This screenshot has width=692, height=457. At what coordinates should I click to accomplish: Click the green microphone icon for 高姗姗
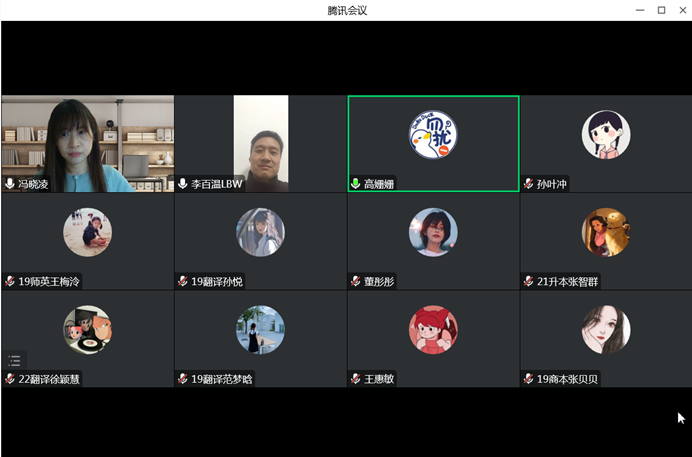pyautogui.click(x=356, y=184)
